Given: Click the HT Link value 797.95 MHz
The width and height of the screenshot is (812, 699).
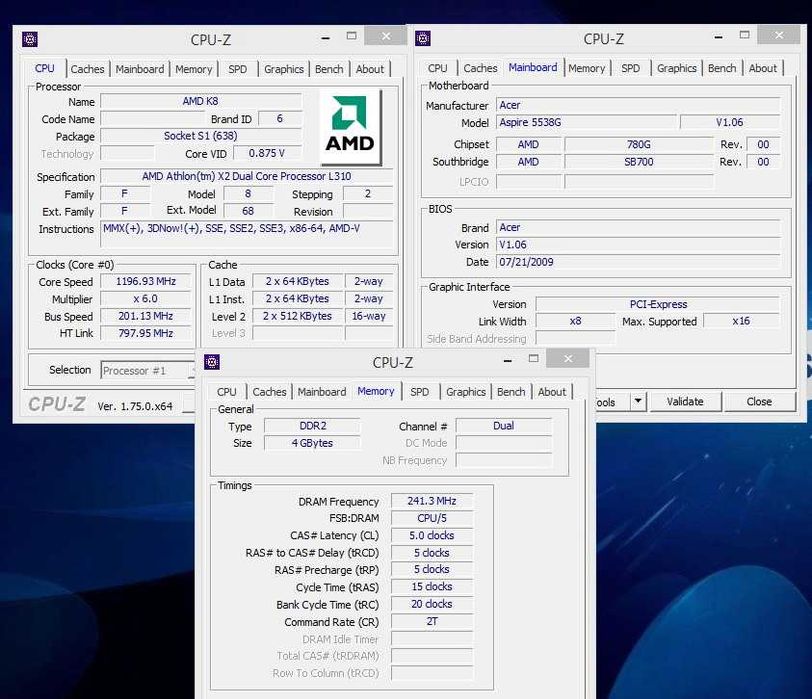Looking at the screenshot, I should pos(146,333).
